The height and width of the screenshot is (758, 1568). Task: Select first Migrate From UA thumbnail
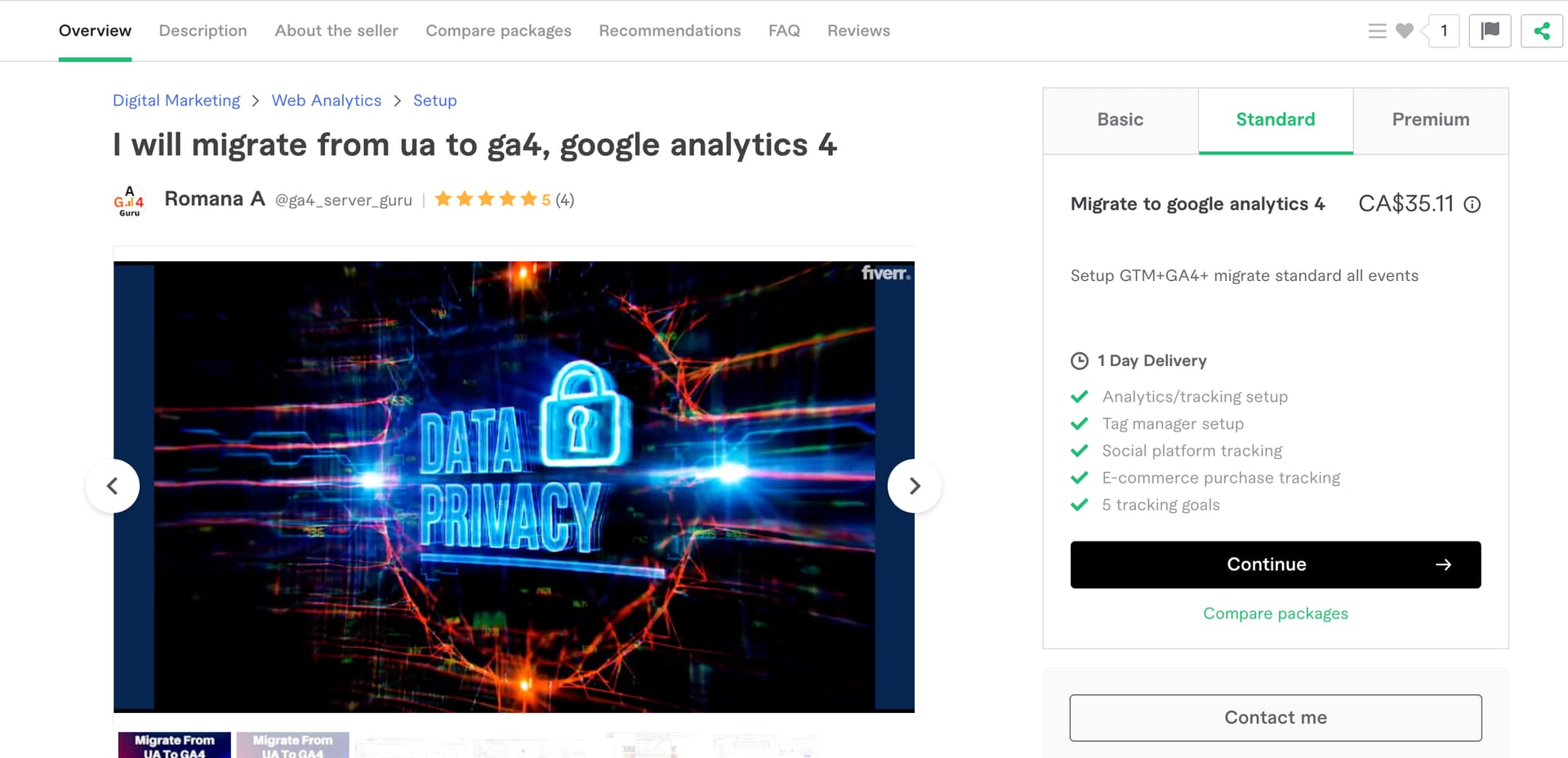[x=174, y=745]
